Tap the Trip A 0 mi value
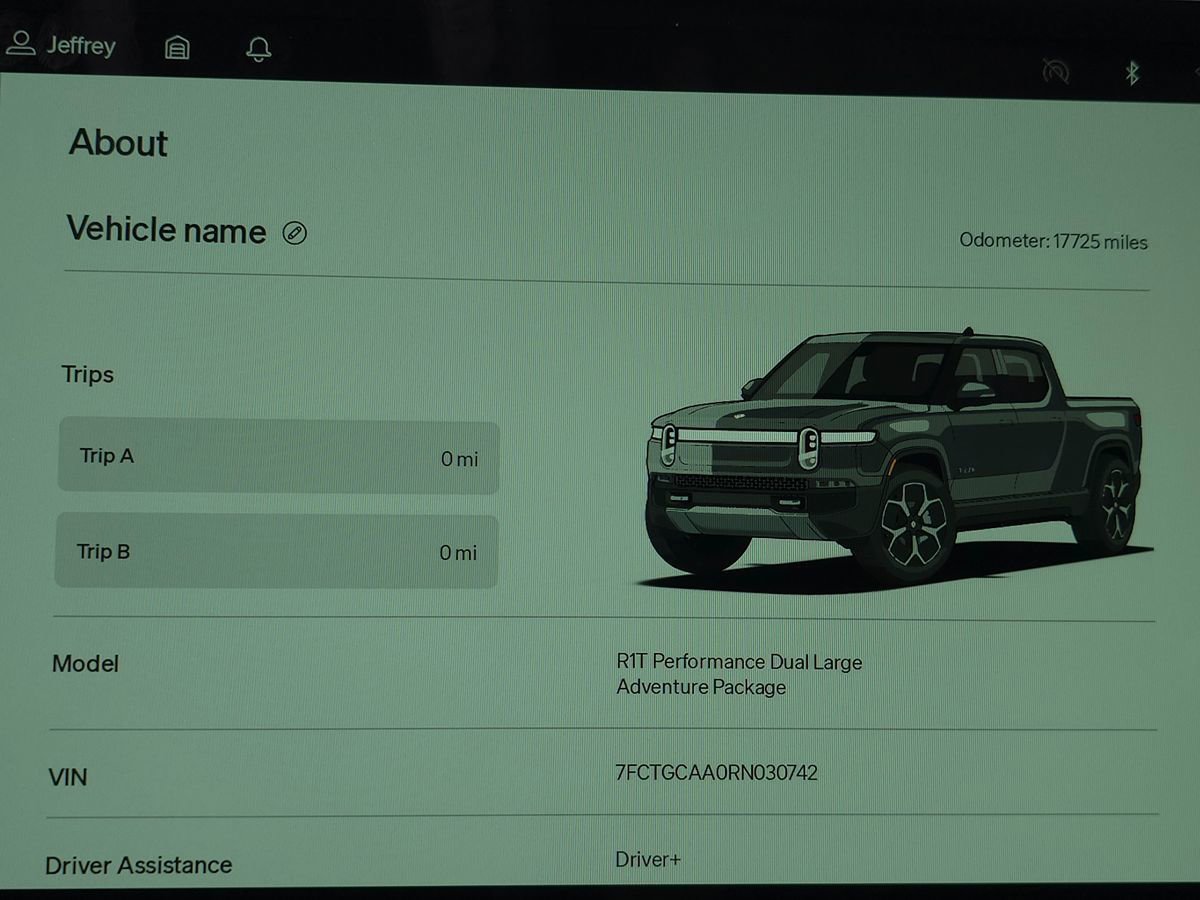This screenshot has height=900, width=1200. (x=459, y=459)
